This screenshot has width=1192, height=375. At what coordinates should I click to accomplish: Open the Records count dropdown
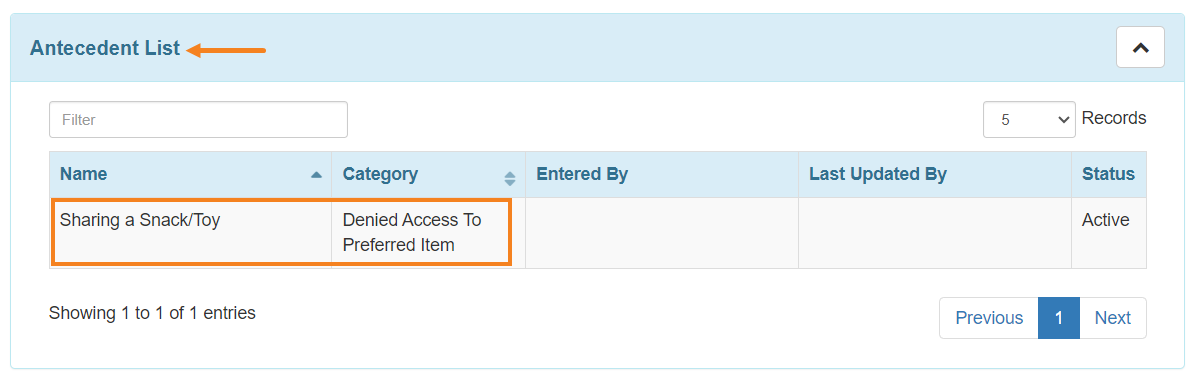point(1029,119)
